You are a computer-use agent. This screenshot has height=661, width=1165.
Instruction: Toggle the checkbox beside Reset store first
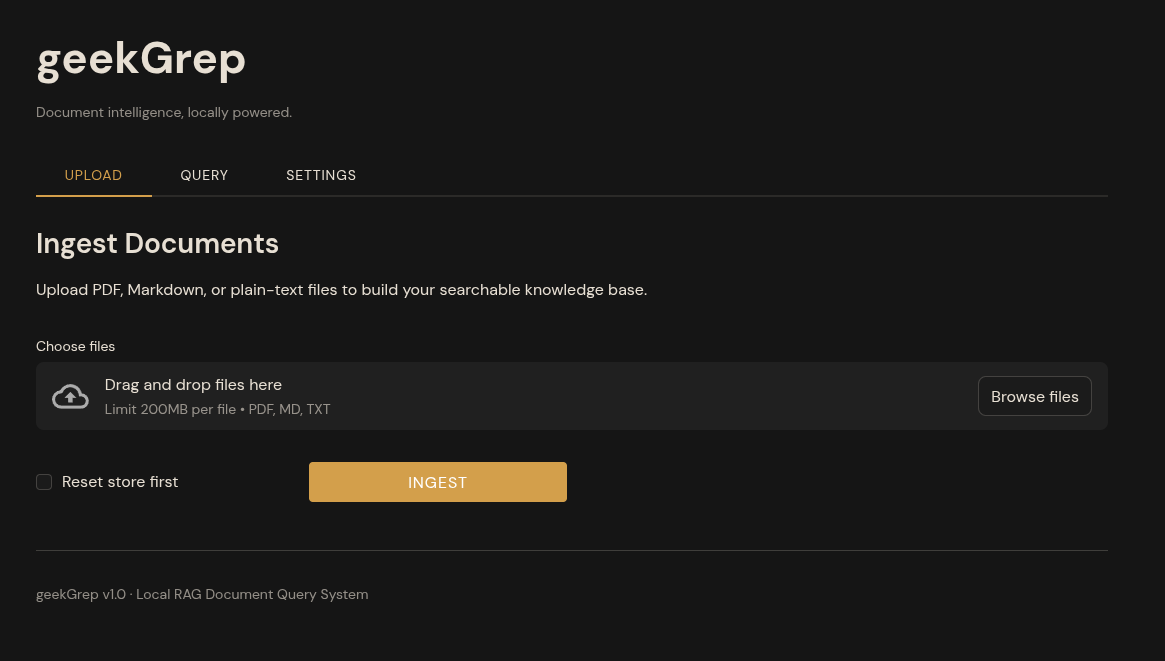point(44,481)
